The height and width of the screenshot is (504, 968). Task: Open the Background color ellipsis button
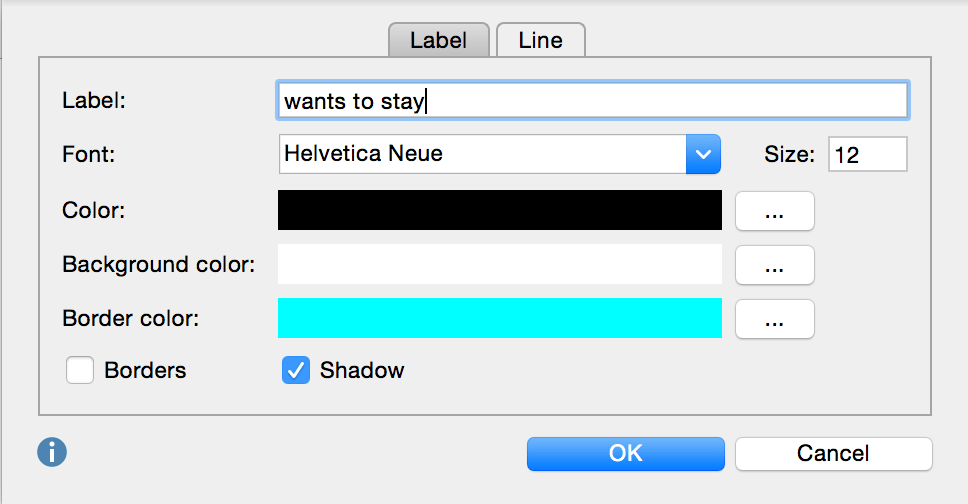[774, 265]
